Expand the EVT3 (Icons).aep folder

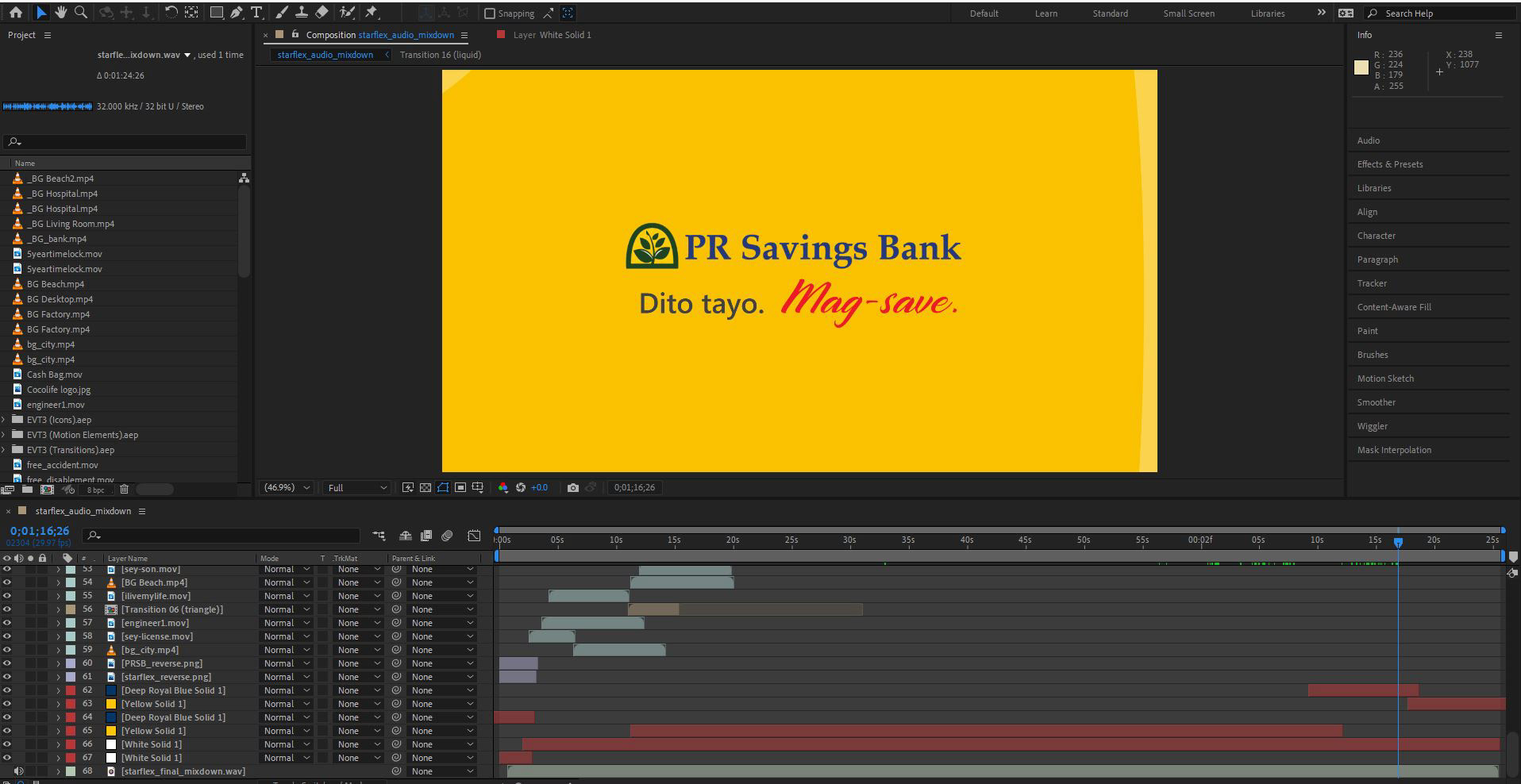click(x=4, y=420)
